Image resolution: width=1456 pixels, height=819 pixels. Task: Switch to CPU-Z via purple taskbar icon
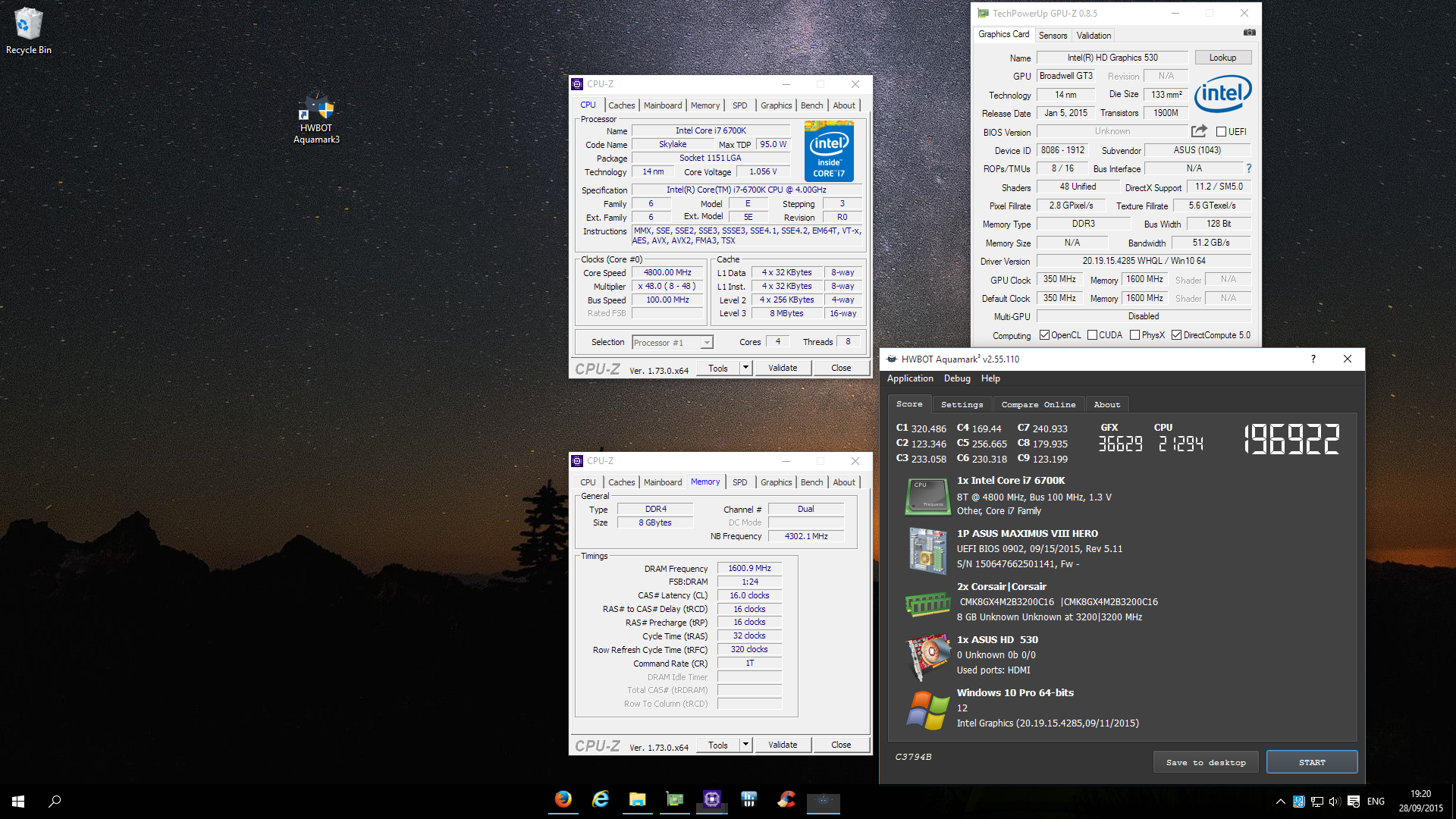coord(711,800)
